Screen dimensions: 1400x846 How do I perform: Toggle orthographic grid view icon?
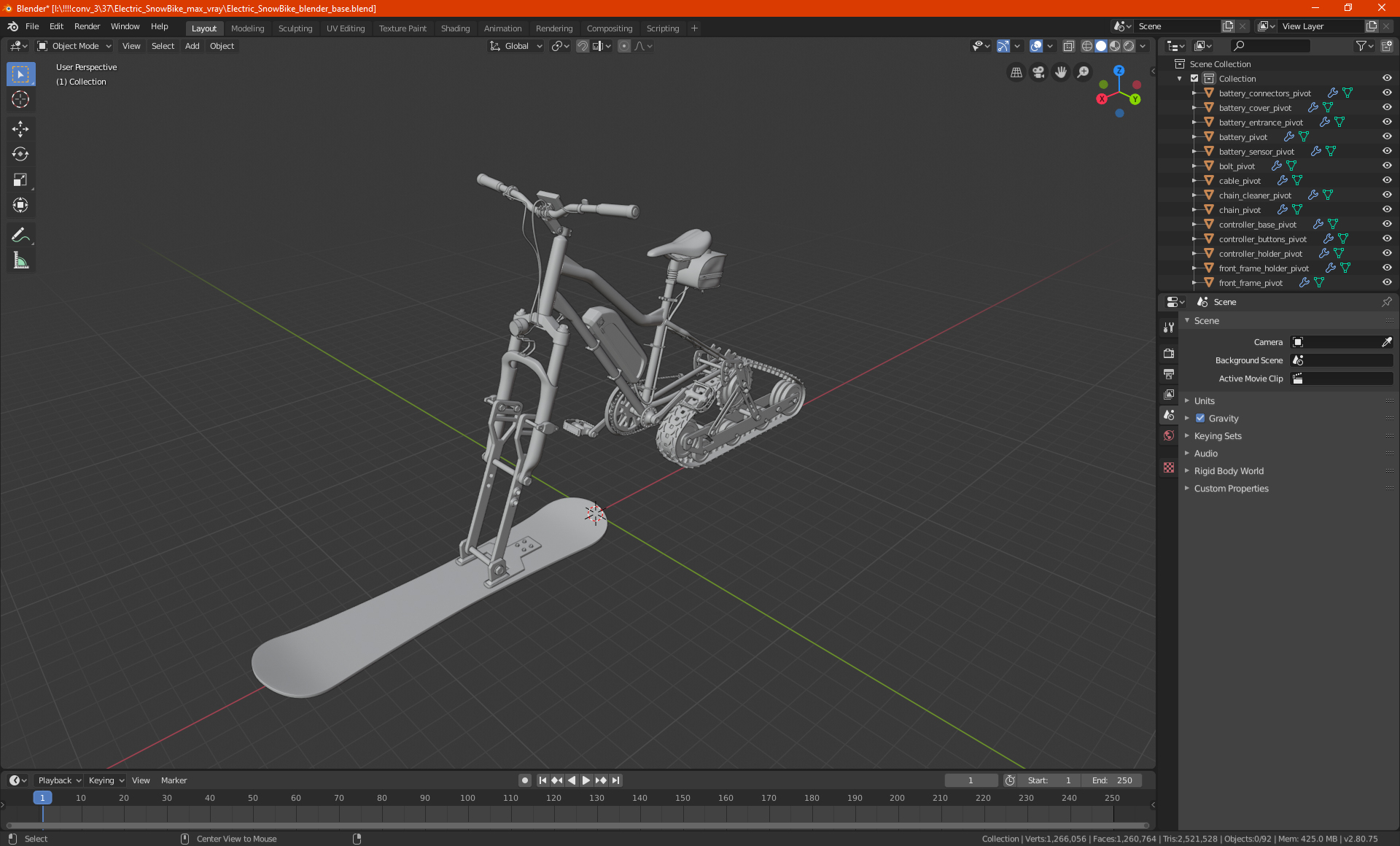click(1016, 72)
